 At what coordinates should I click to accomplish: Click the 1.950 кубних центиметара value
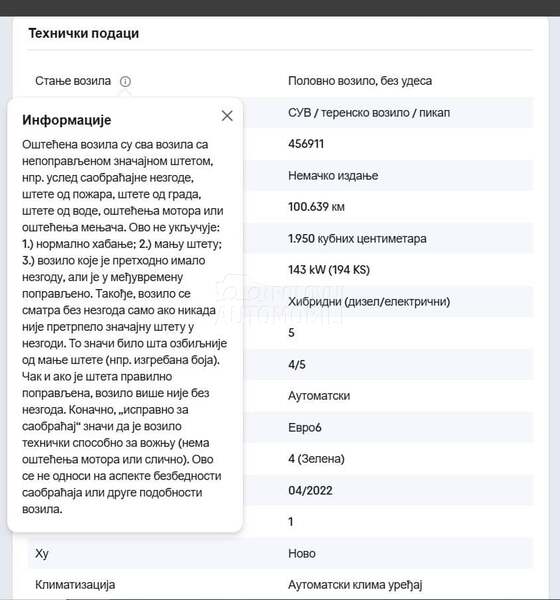(357, 239)
